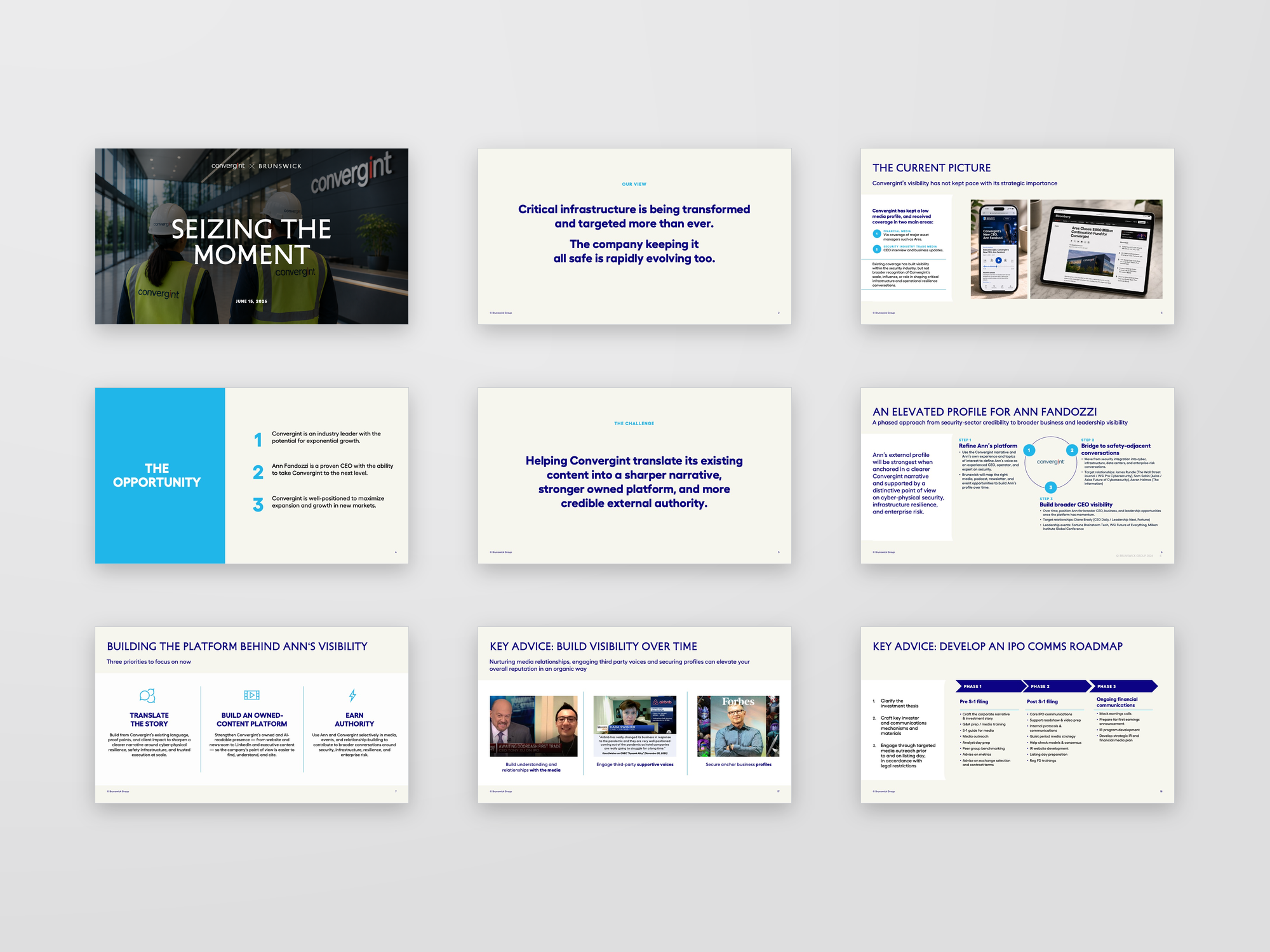The image size is (1270, 952).
Task: Click the Helping Convergint translate its existing content statement
Action: coord(634,482)
